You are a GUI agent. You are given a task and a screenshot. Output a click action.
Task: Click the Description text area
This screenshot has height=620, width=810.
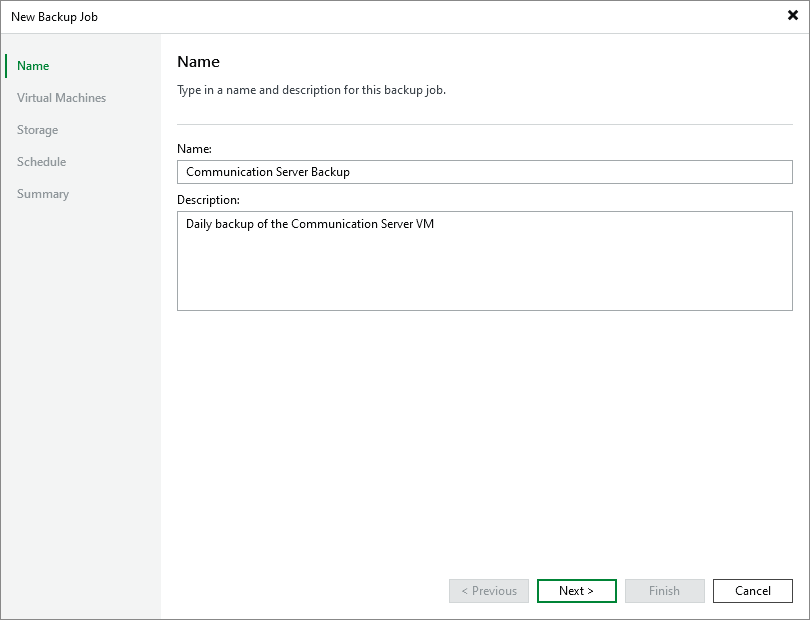(x=485, y=260)
